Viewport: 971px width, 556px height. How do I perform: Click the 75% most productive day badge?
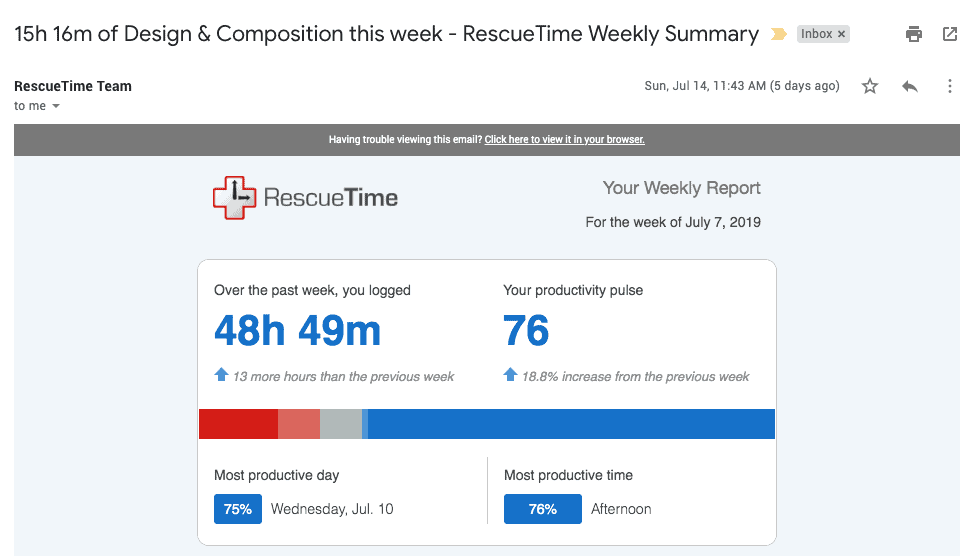coord(238,509)
